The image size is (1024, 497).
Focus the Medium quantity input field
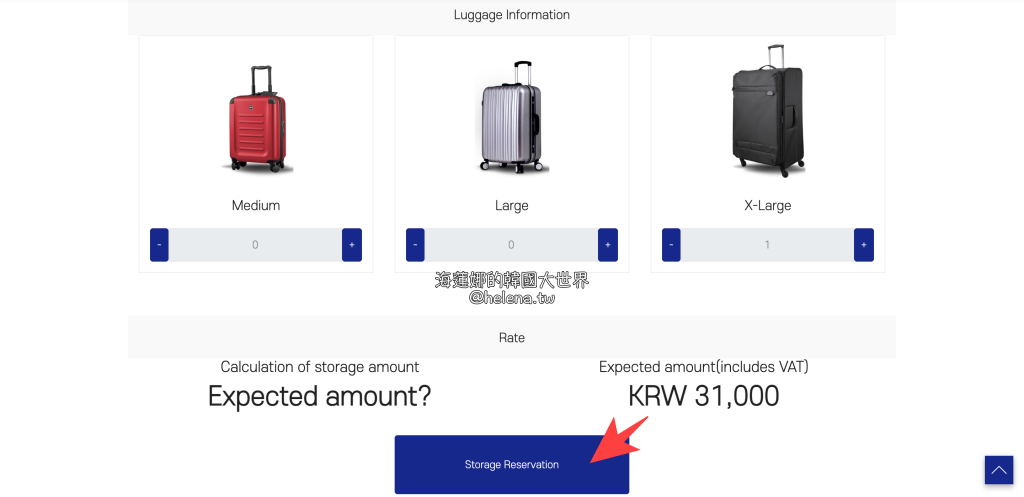click(x=255, y=245)
